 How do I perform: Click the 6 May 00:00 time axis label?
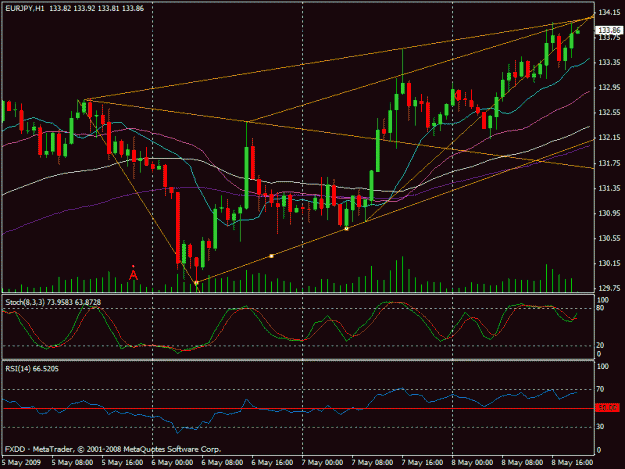click(172, 463)
